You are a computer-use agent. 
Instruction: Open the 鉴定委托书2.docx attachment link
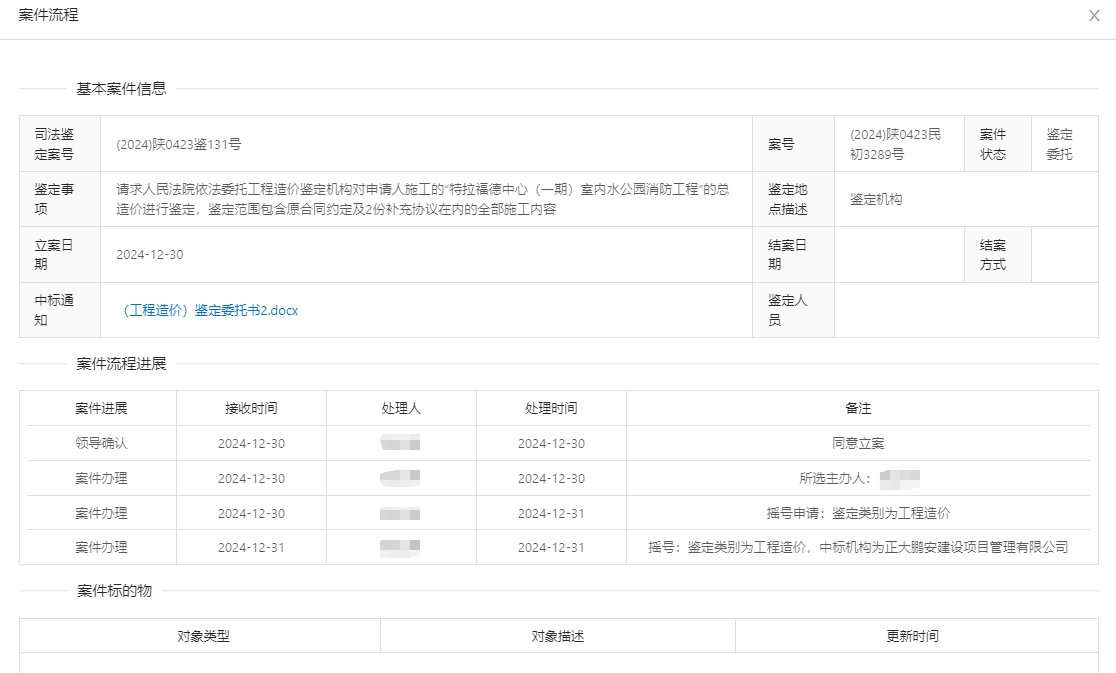click(x=209, y=310)
